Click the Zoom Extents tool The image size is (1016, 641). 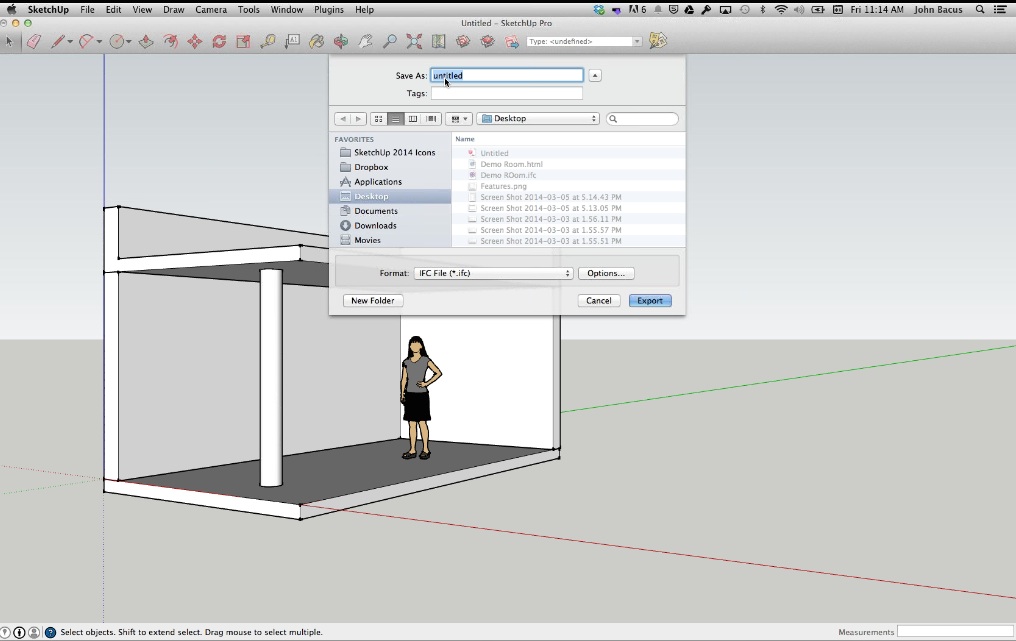(414, 41)
